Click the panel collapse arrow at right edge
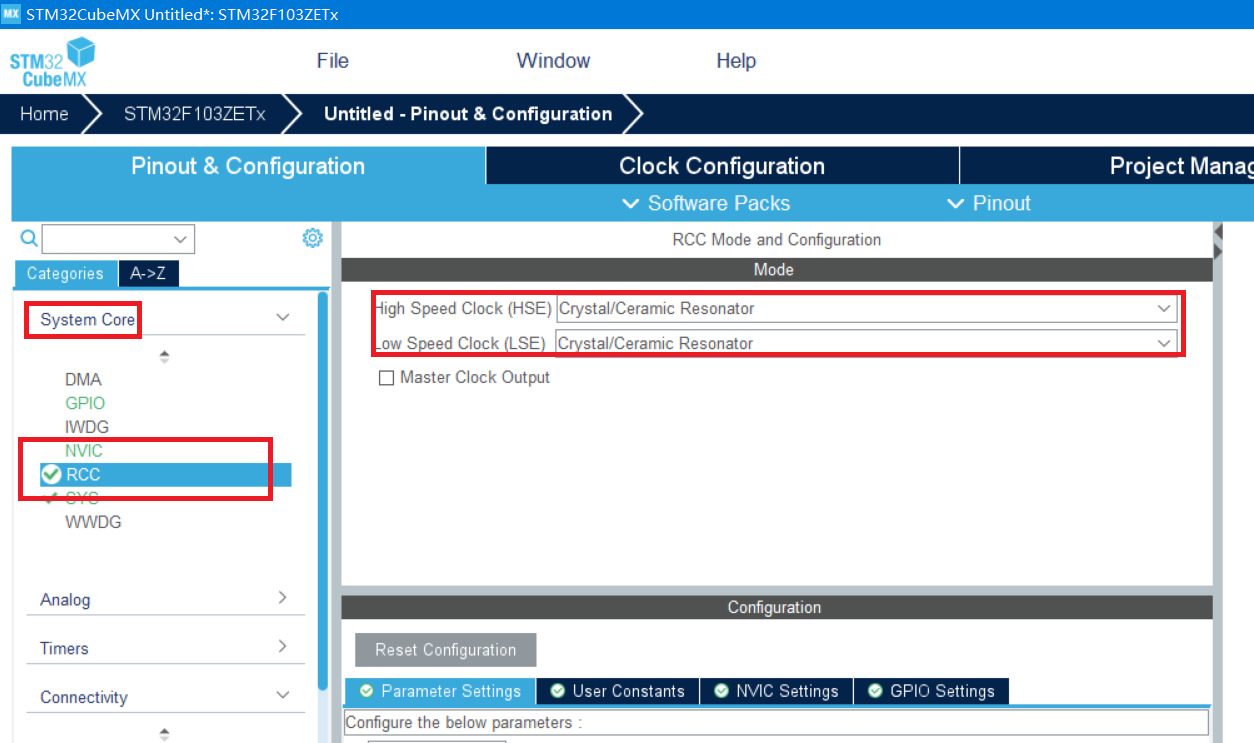Viewport: 1254px width, 743px height. tap(1218, 232)
